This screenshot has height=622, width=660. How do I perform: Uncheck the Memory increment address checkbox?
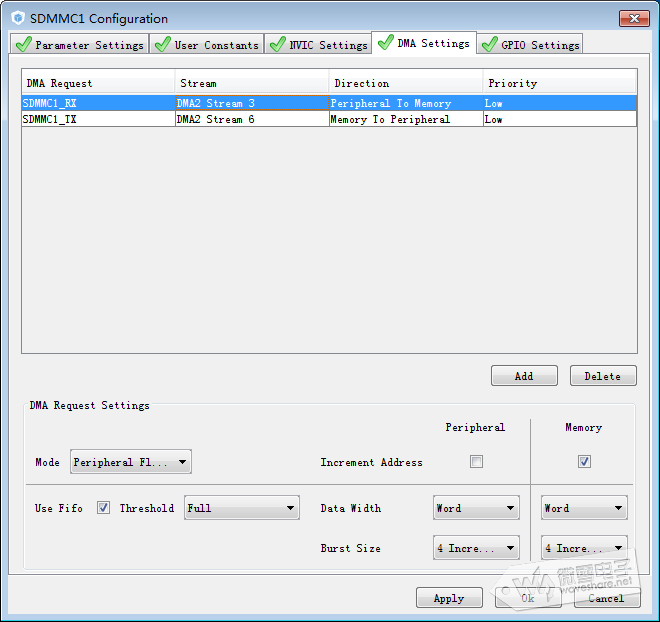pyautogui.click(x=584, y=462)
